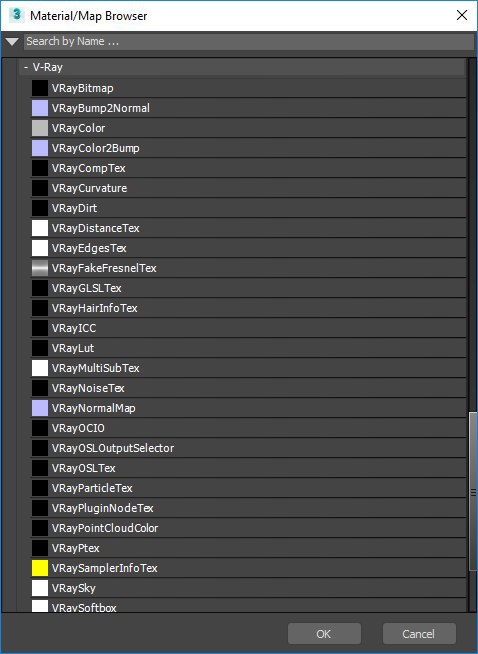Select the VRayCurvature swatch icon
Viewport: 478px width, 654px height.
click(x=40, y=188)
